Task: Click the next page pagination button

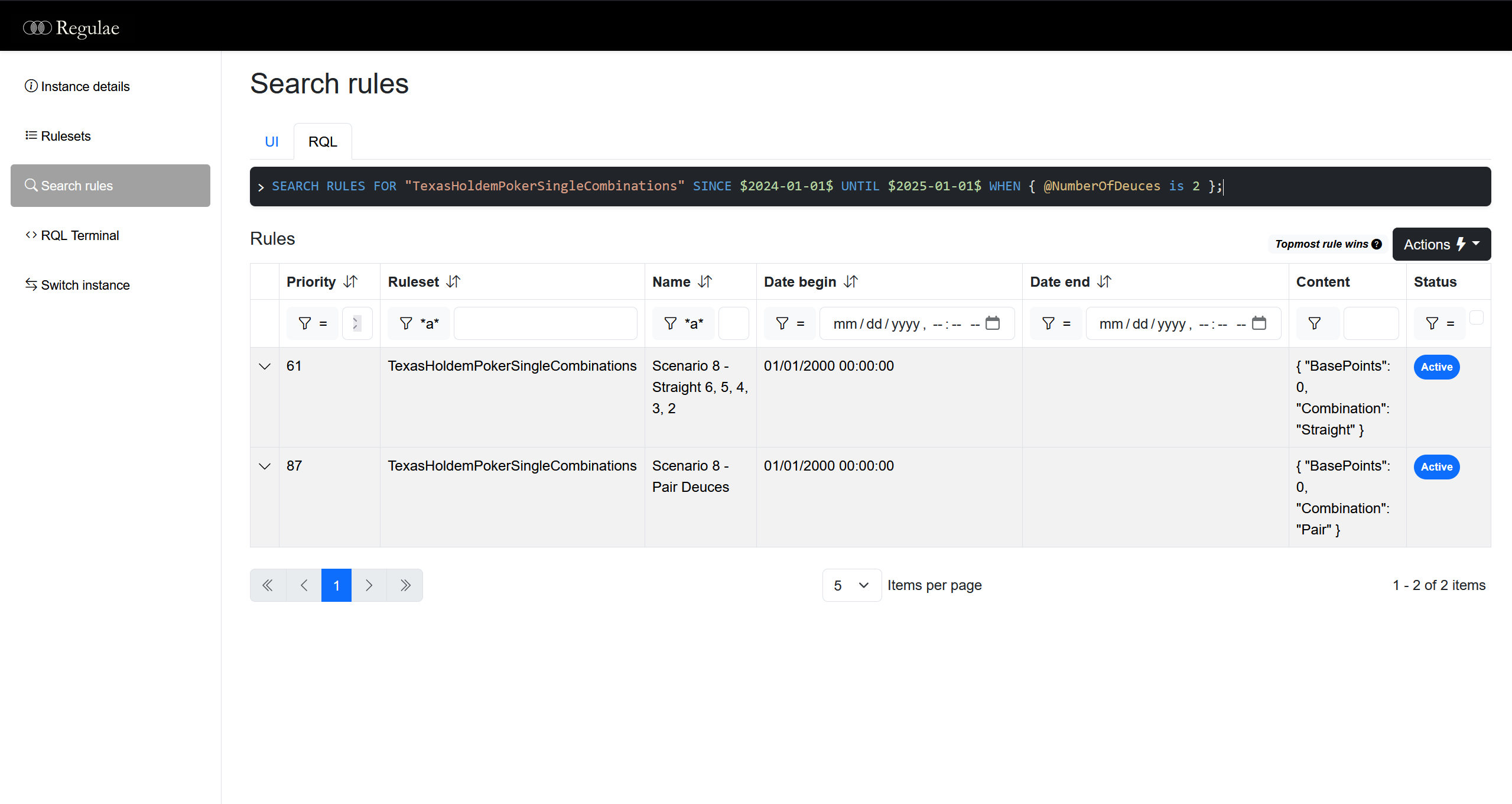Action: (x=369, y=585)
